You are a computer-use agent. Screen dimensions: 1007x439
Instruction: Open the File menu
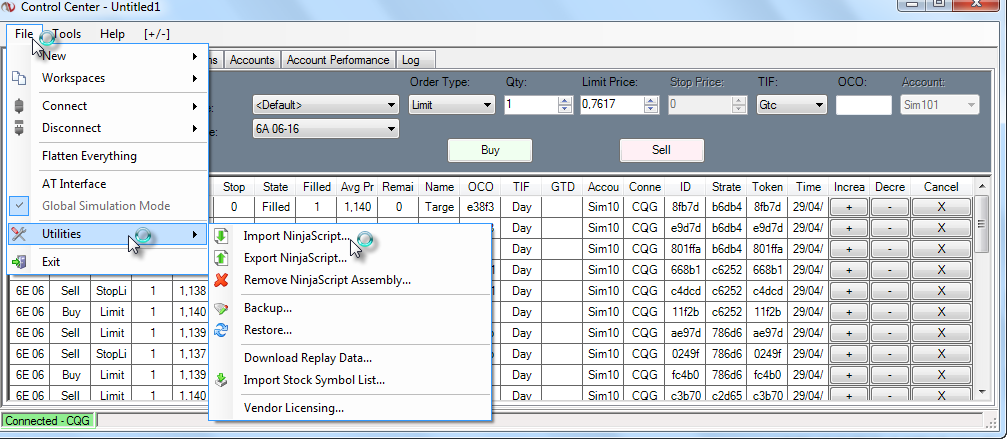coord(24,34)
